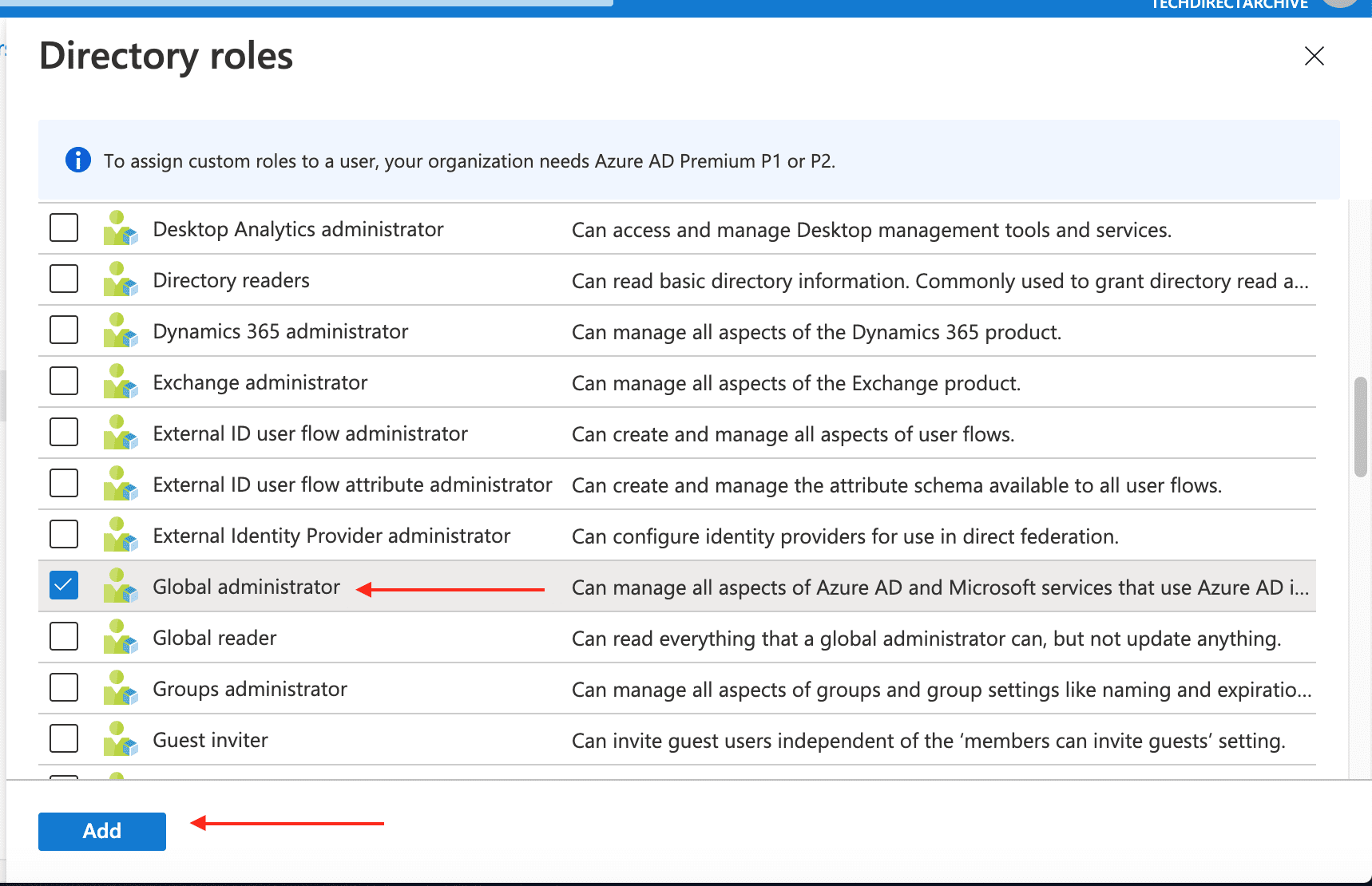Click the Global reader role icon
This screenshot has height=886, width=1372.
click(120, 637)
